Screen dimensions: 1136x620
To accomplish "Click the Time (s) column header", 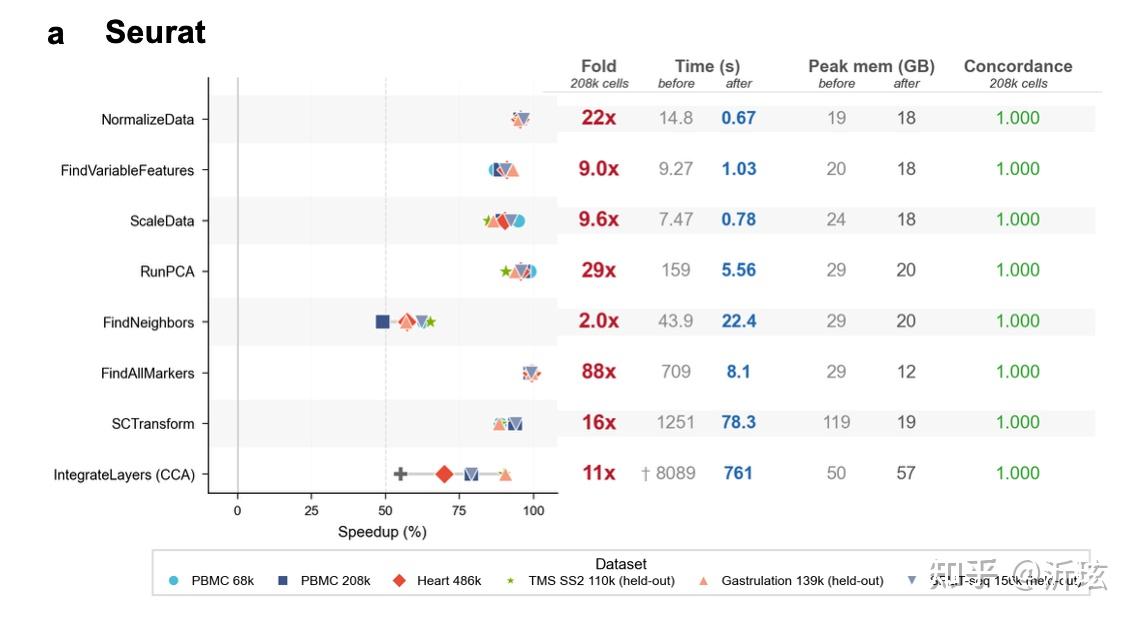I will 707,66.
